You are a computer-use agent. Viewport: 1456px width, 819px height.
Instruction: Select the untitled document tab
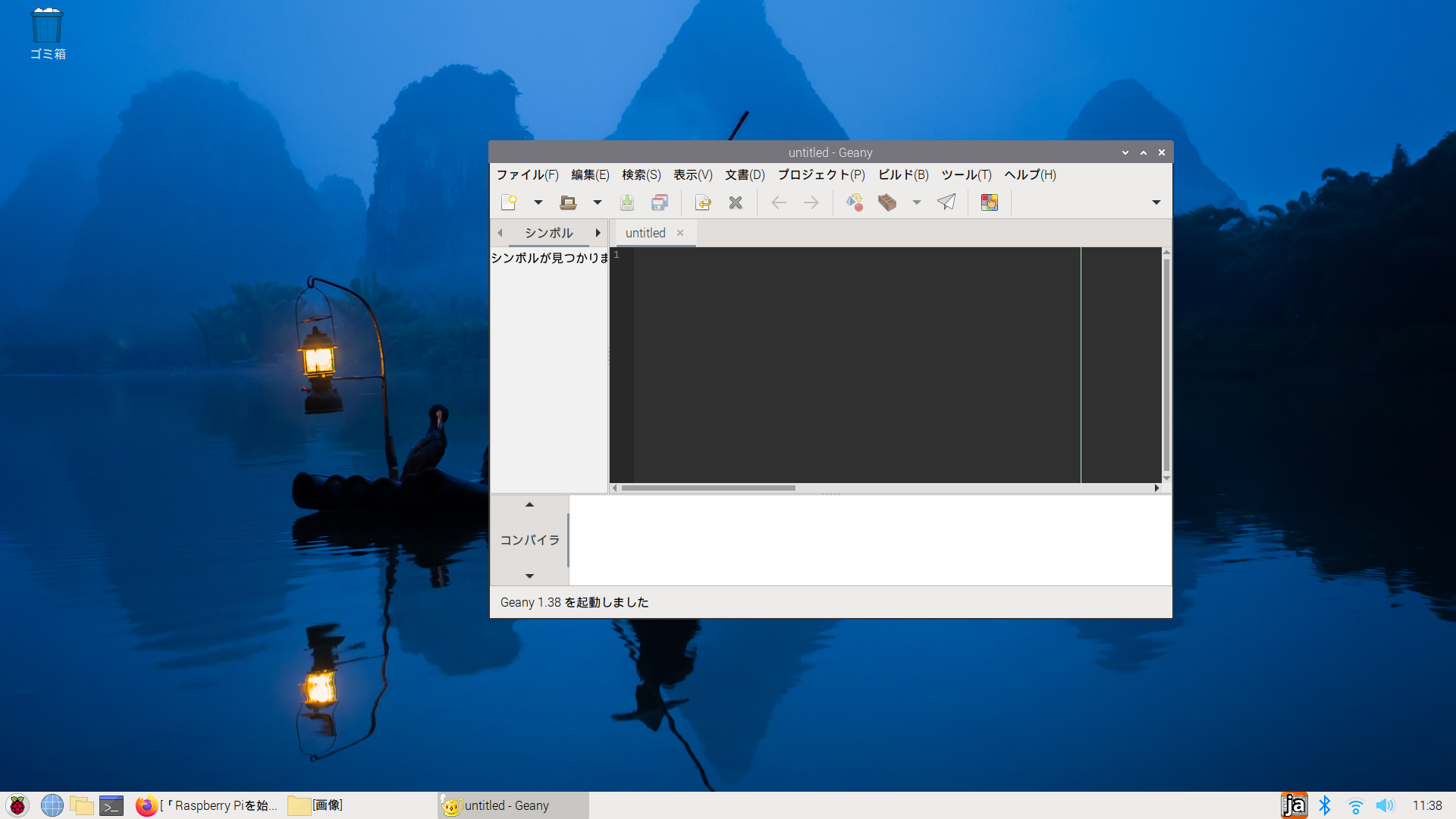[x=645, y=233]
